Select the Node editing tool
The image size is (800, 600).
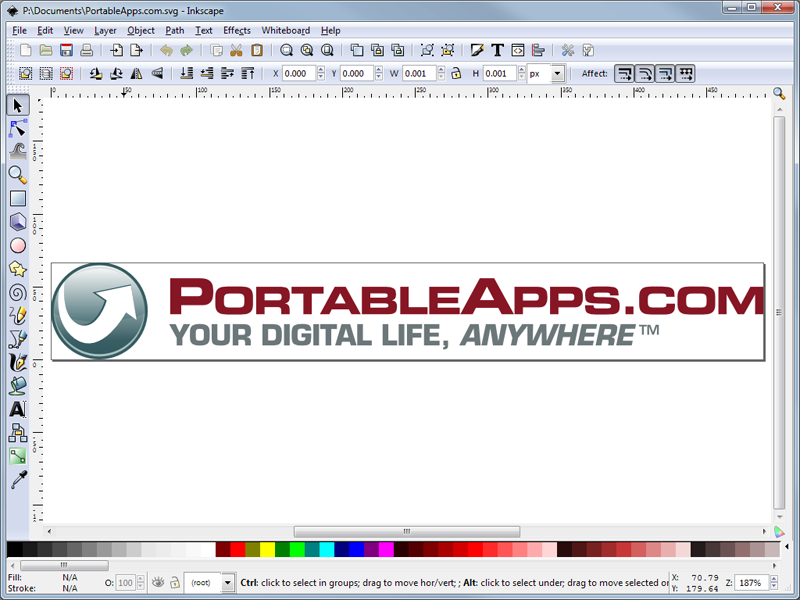[17, 129]
